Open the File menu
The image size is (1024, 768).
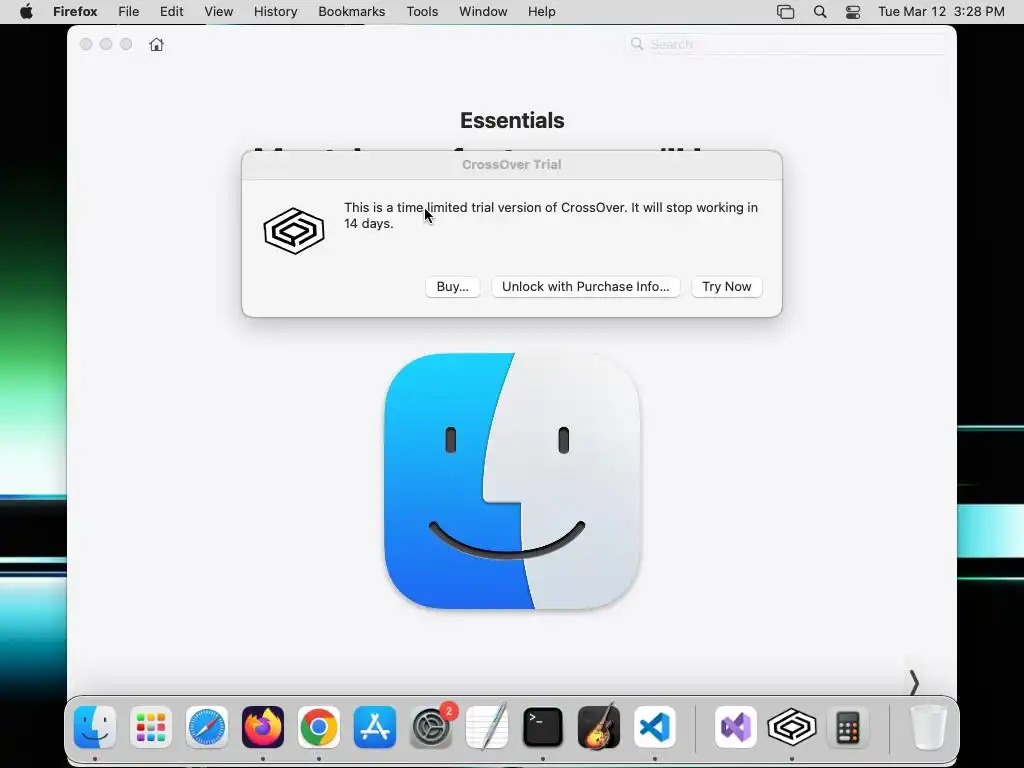129,12
